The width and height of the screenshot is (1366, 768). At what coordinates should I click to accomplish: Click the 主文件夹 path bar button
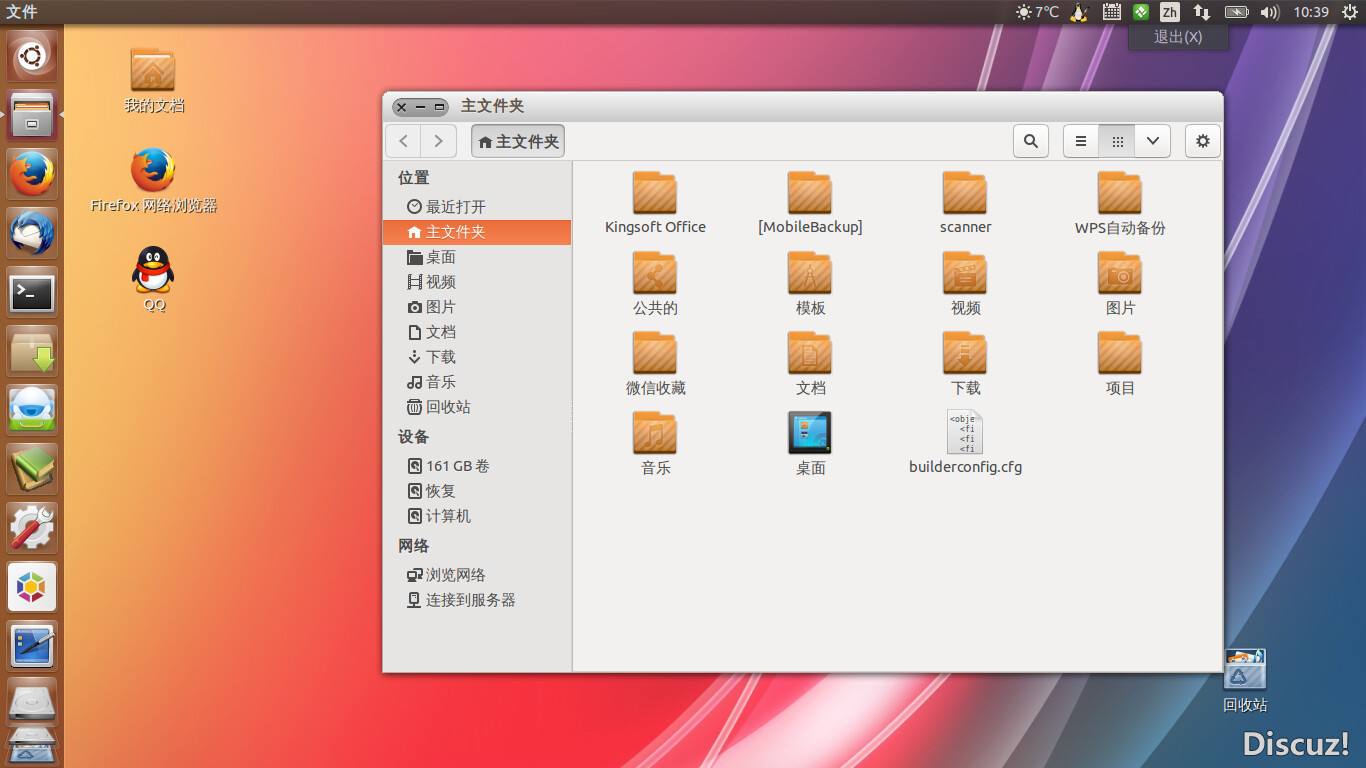tap(518, 141)
